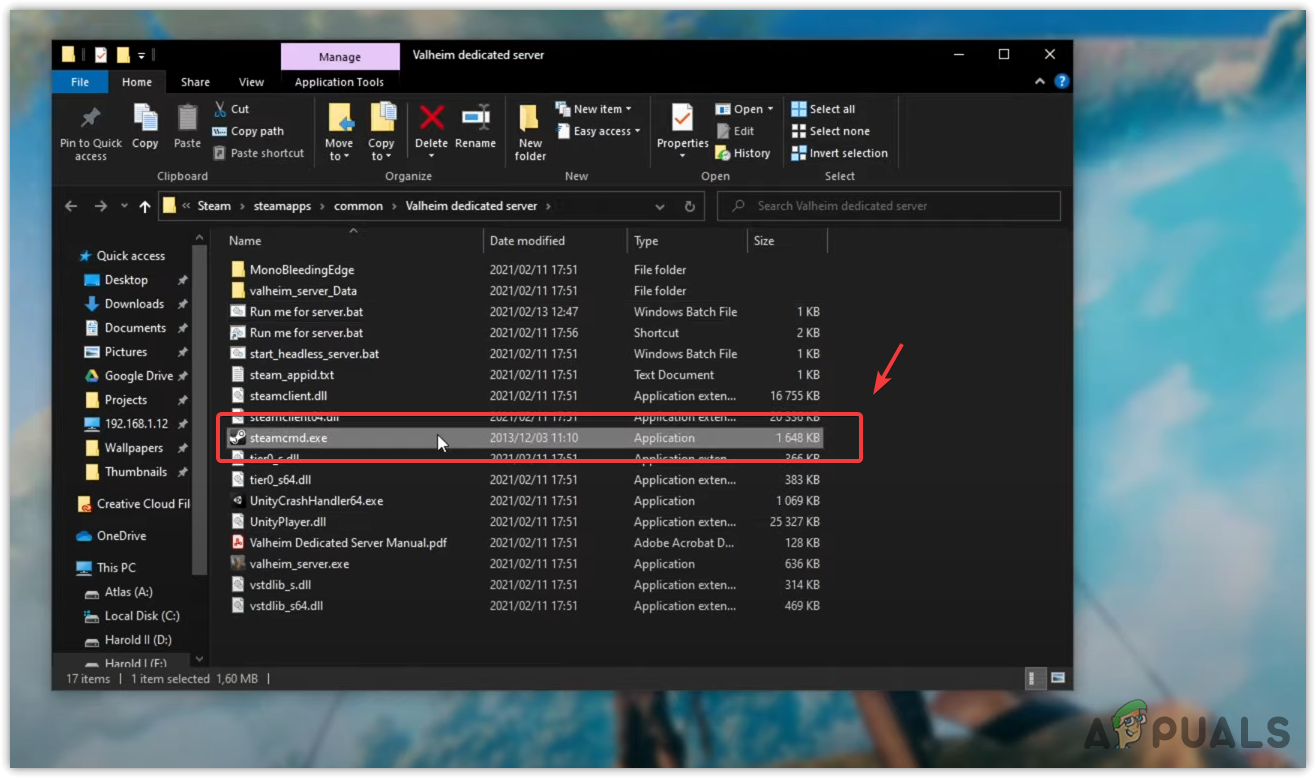Click the Pin to Quick access icon
This screenshot has width=1316, height=778.
pos(90,119)
